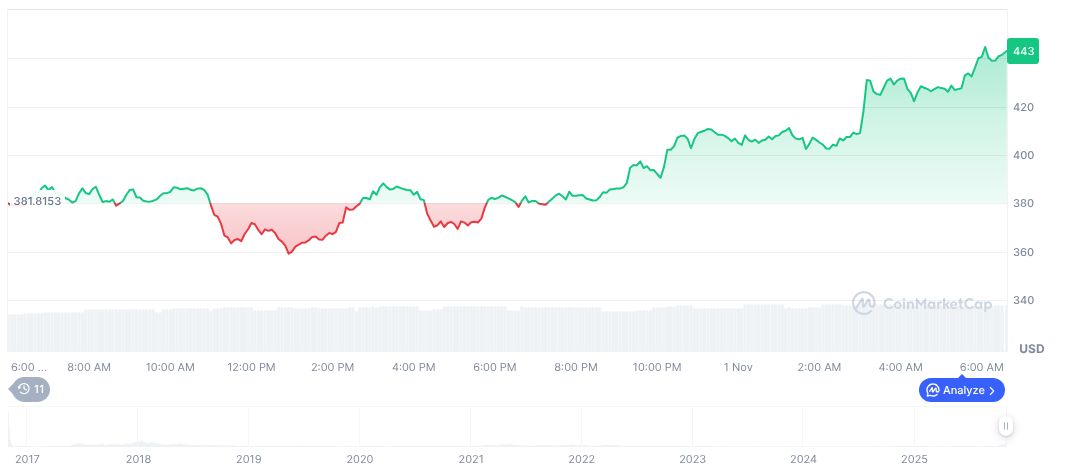The width and height of the screenshot is (1072, 470).
Task: Click the range slider handle on the timeline
Action: [1005, 426]
